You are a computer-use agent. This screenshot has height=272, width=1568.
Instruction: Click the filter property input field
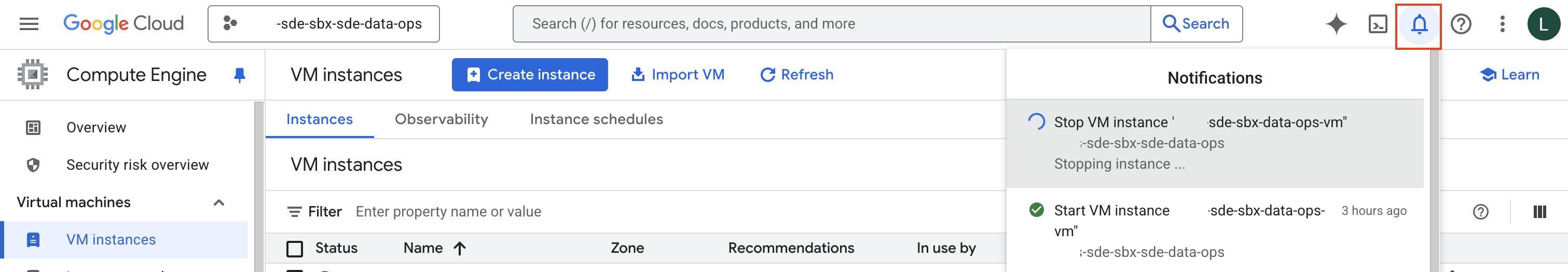pos(548,212)
